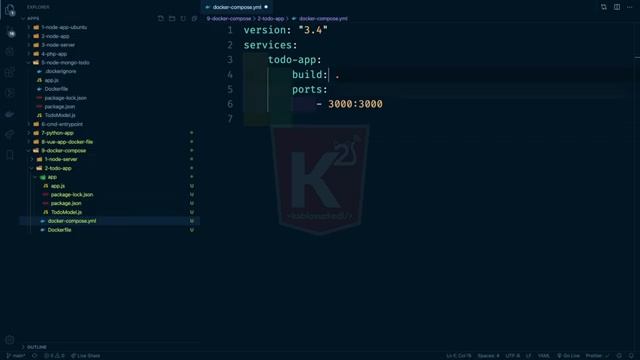Screen dimensions: 640x360
Task: Click the main* git branch indicator in the status bar
Action: [x=16, y=356]
